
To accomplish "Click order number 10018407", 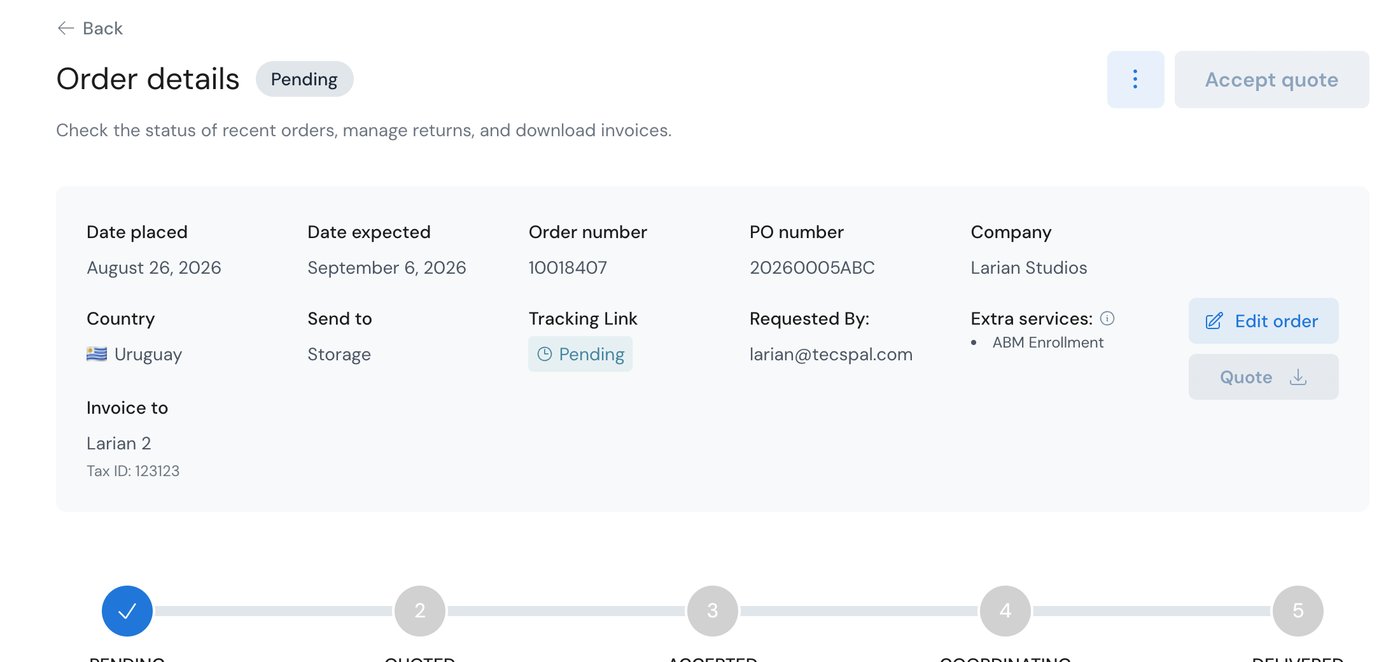I will point(568,268).
